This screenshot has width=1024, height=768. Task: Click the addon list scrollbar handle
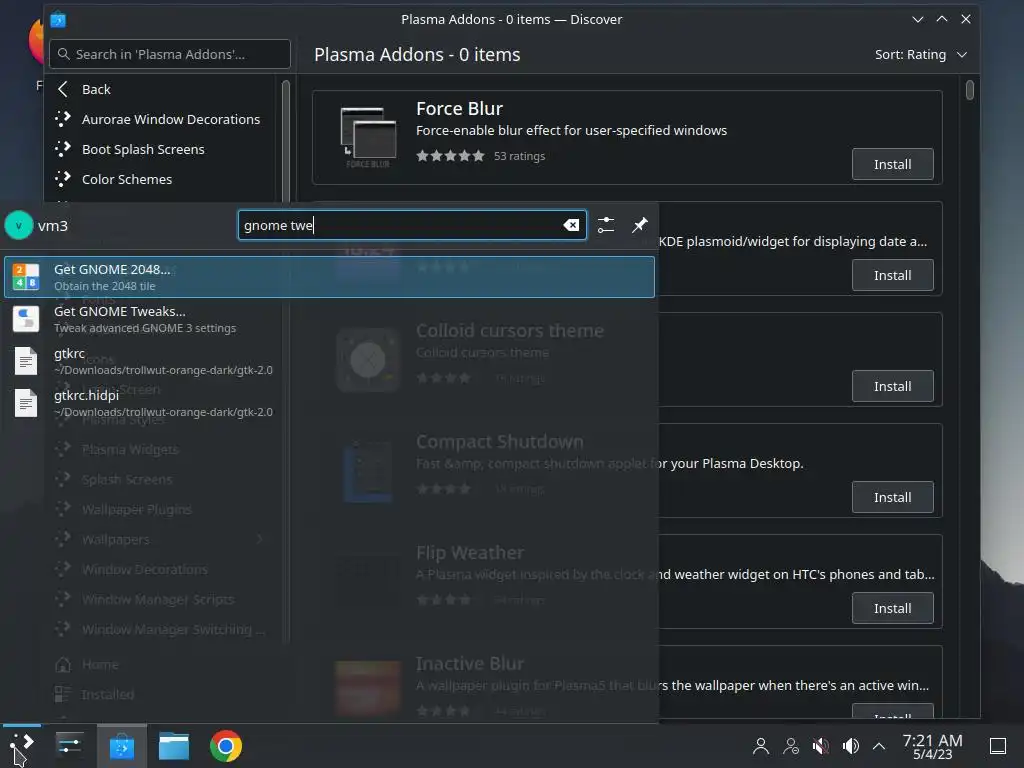(970, 89)
